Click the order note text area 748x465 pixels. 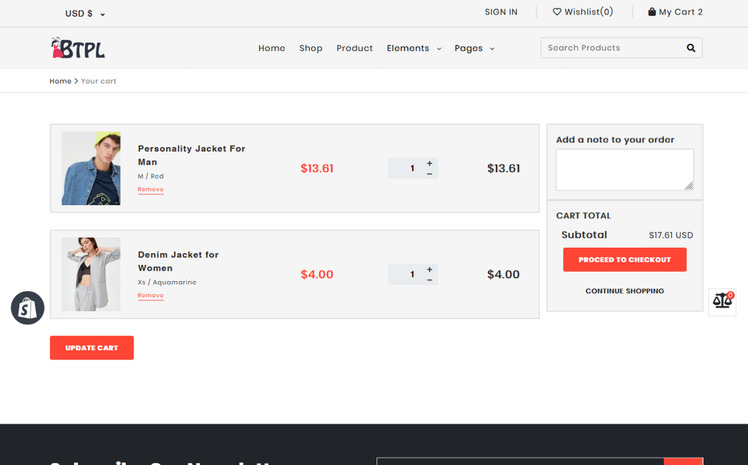pos(624,169)
